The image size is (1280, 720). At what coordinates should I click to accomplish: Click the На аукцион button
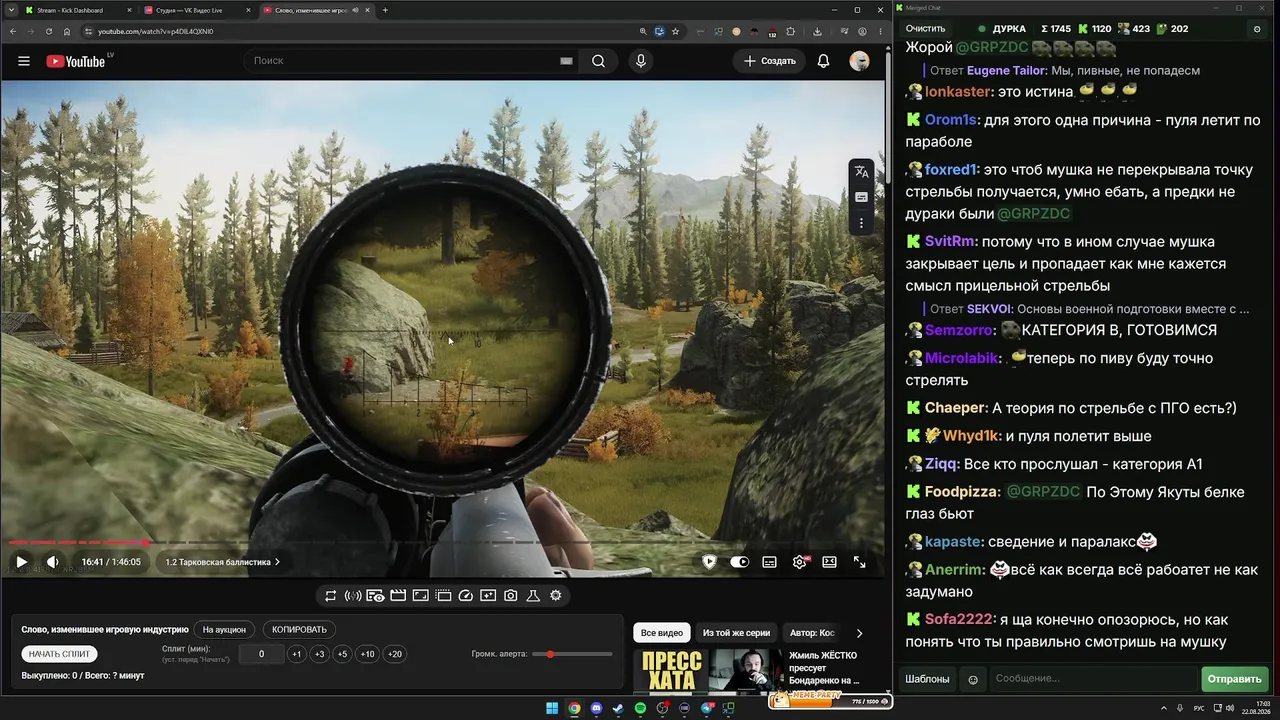(x=224, y=630)
